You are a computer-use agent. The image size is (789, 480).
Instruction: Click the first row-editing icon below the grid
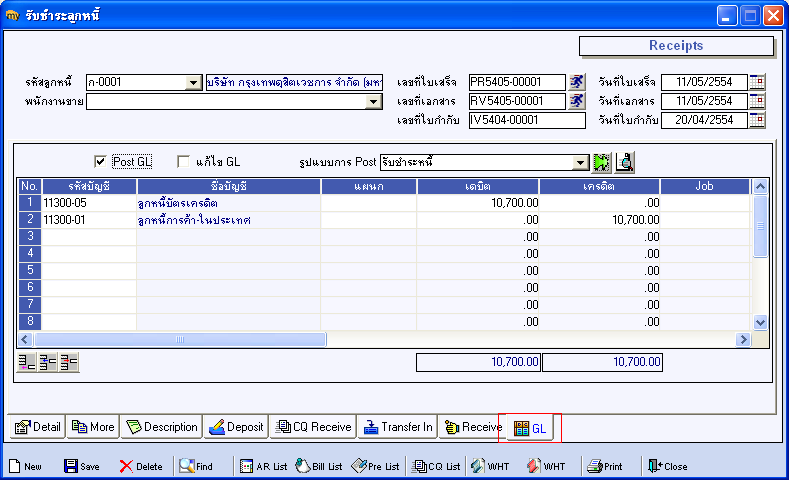coord(27,362)
